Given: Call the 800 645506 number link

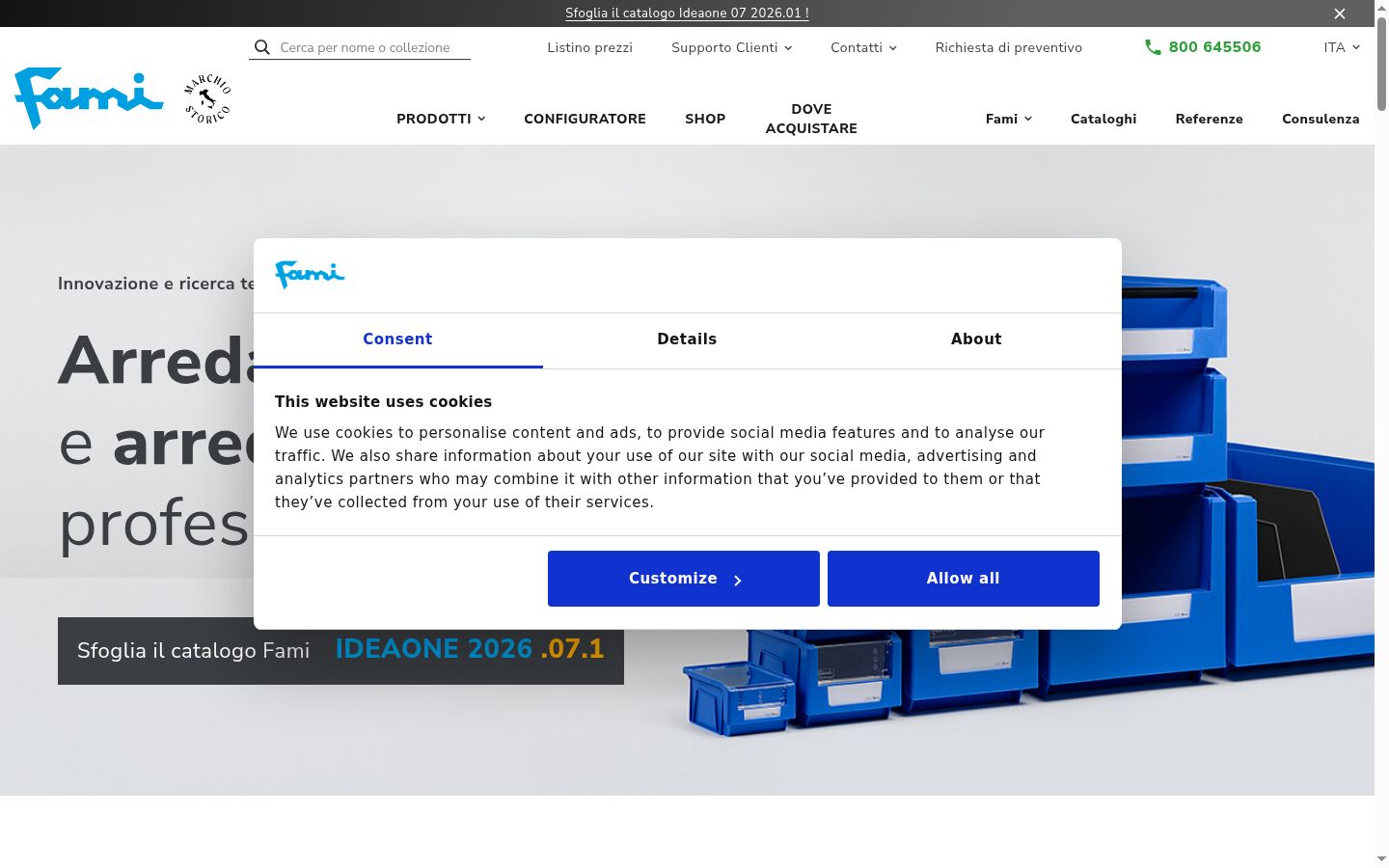Looking at the screenshot, I should [1214, 47].
